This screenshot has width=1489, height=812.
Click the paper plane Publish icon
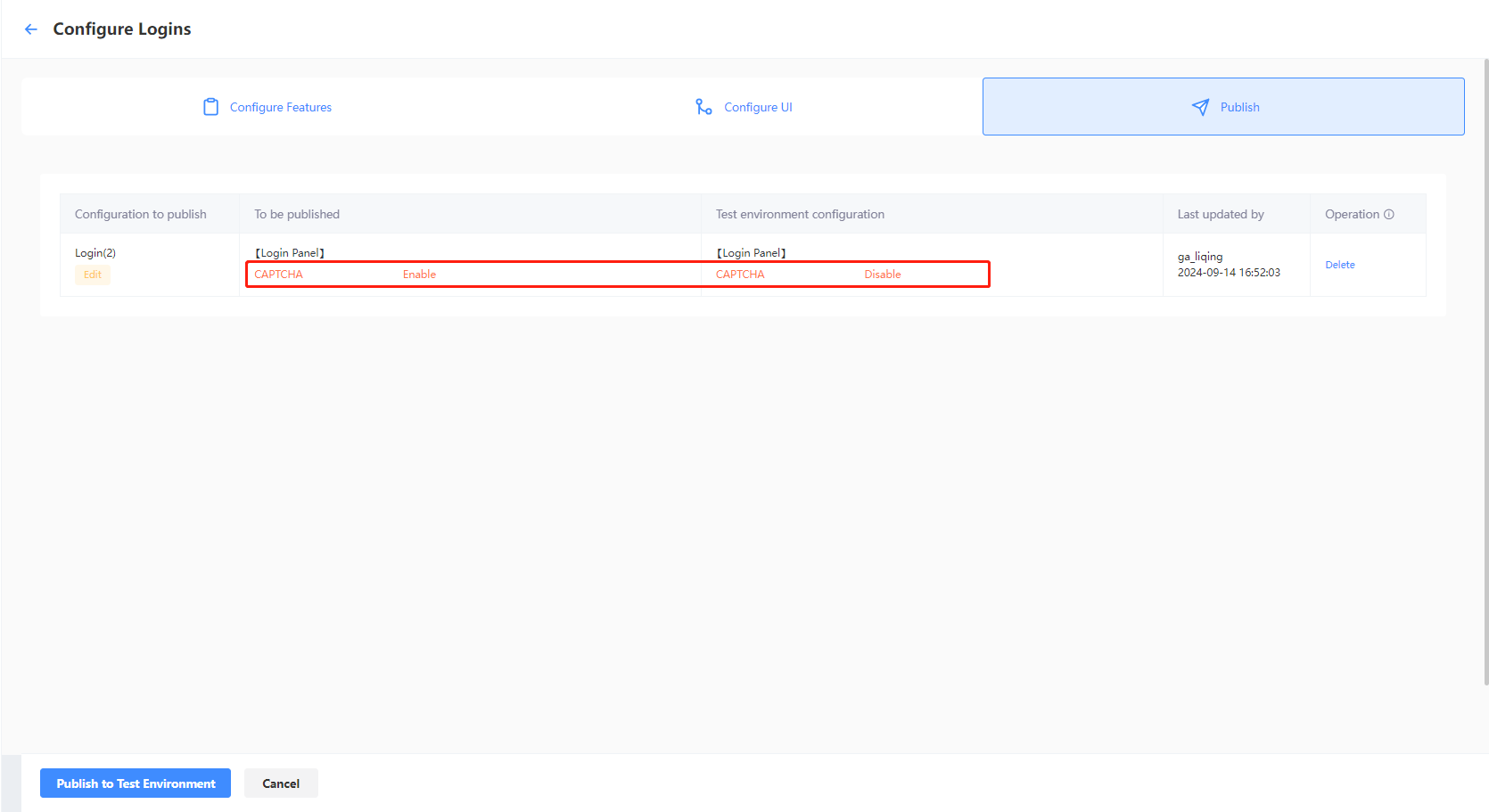click(x=1200, y=107)
